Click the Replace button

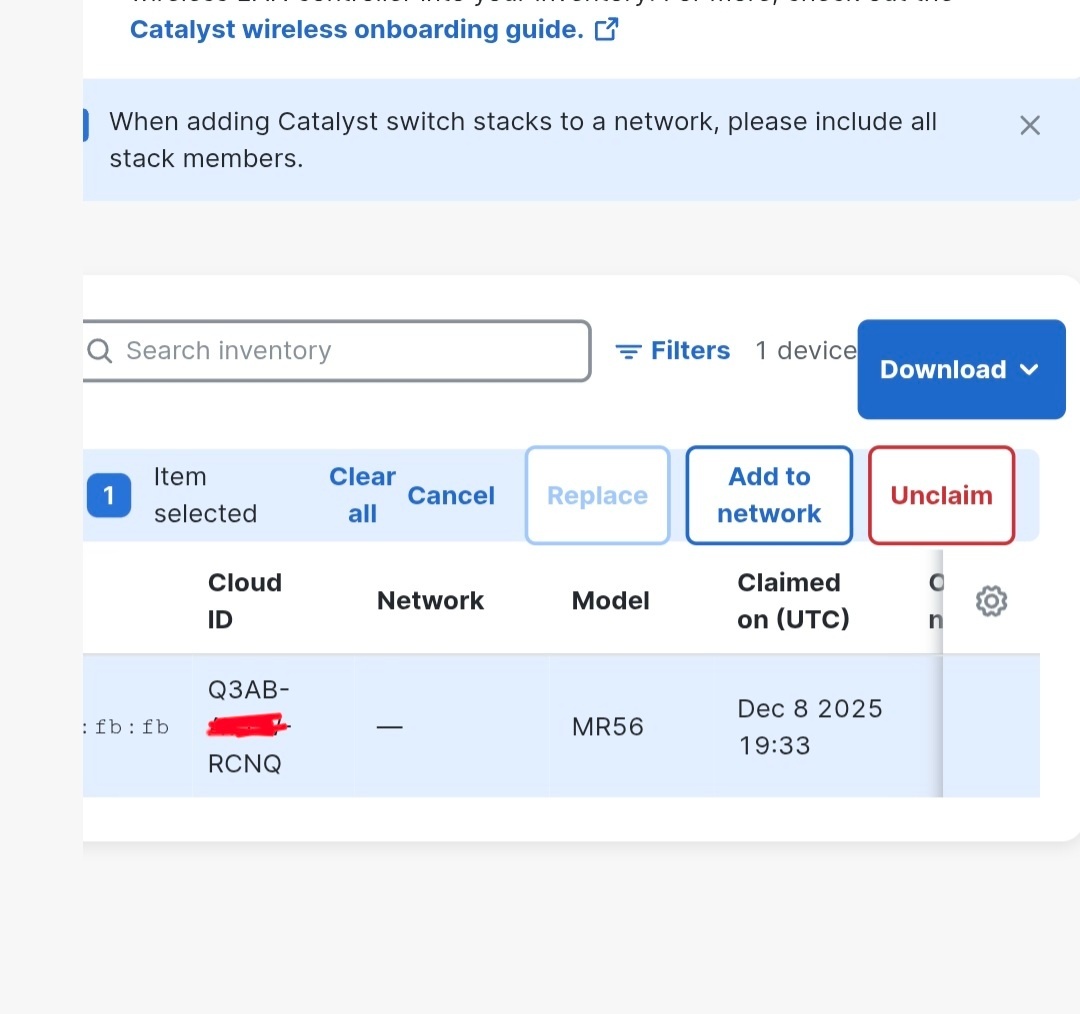point(597,494)
